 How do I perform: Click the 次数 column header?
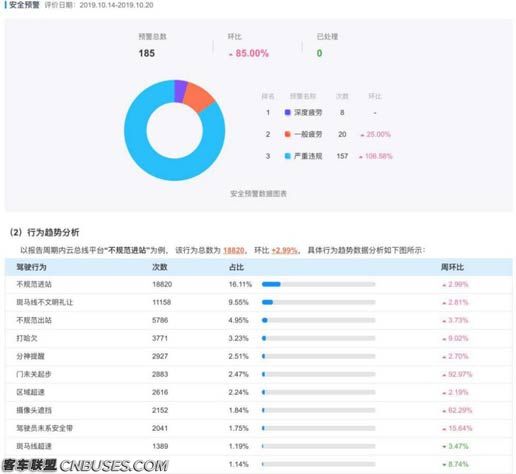(x=160, y=267)
